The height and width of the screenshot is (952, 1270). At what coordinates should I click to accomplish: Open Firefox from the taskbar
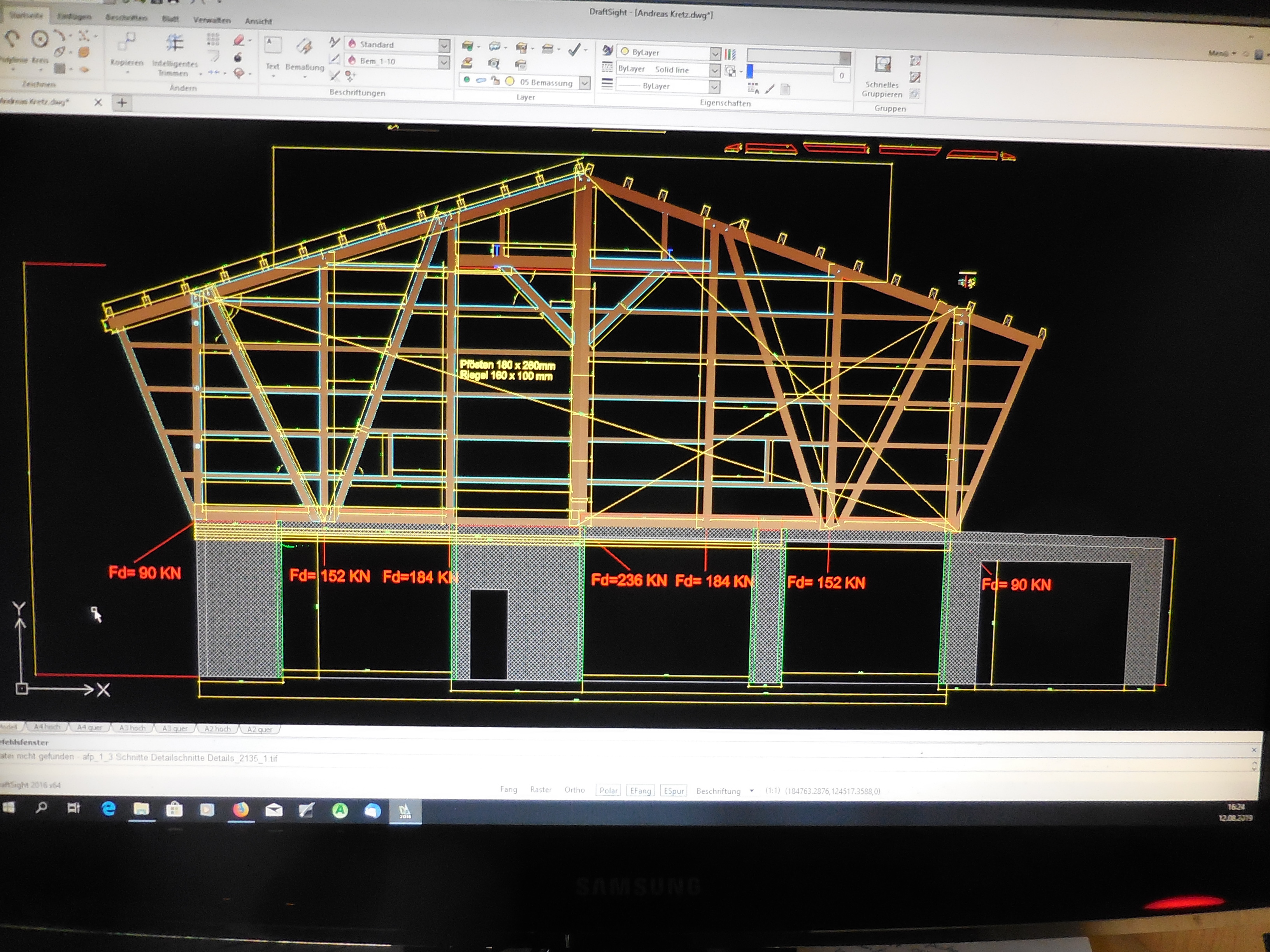tap(240, 810)
